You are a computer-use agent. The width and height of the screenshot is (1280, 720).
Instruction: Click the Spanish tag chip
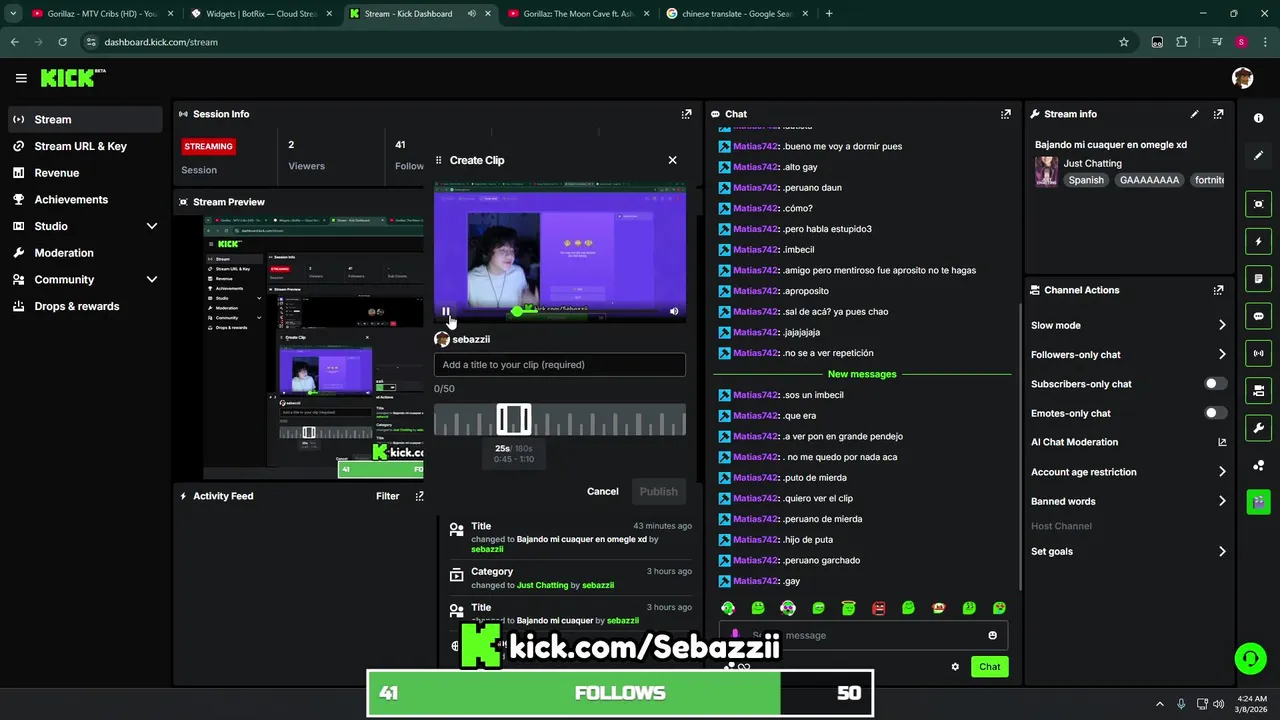1086,180
